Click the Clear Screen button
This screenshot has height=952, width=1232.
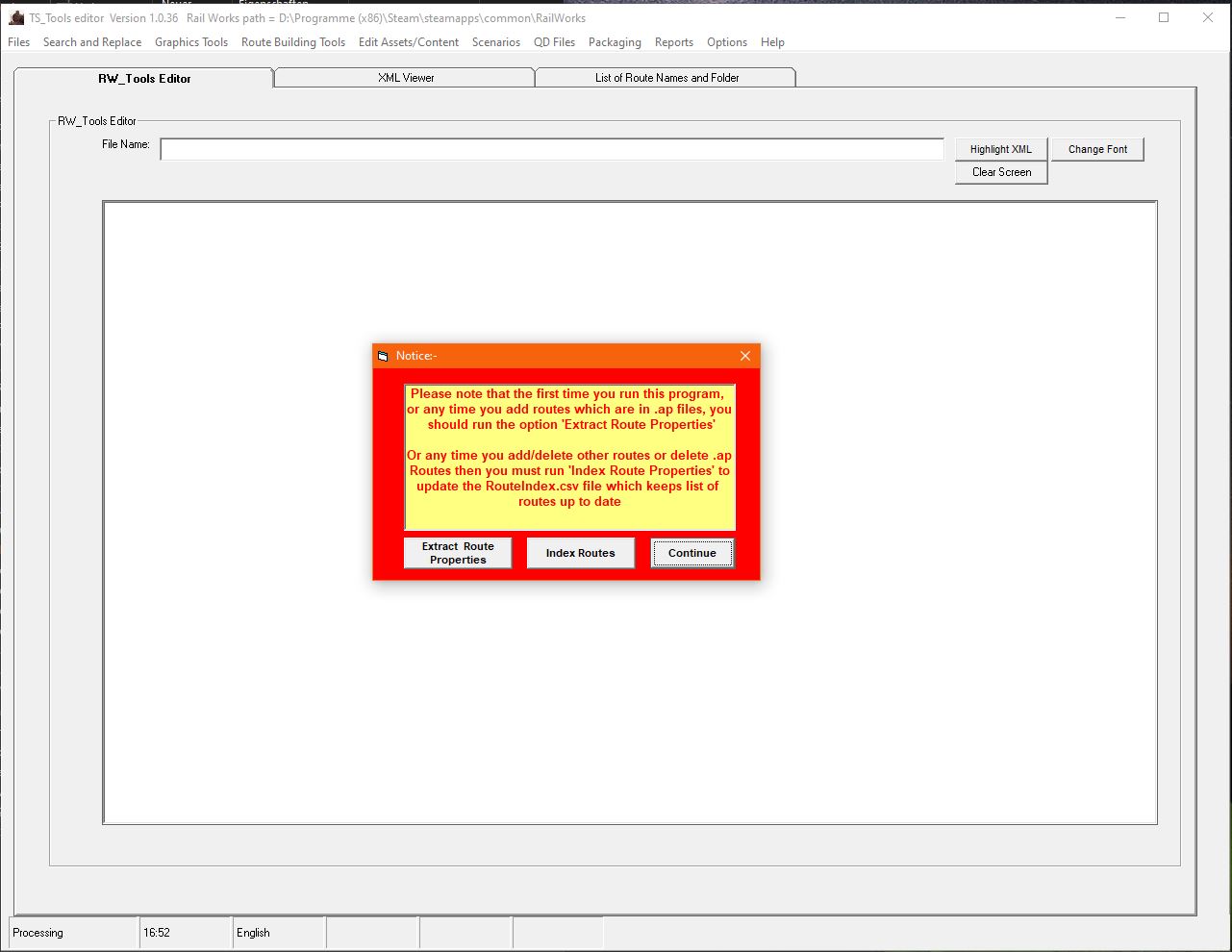(1001, 172)
